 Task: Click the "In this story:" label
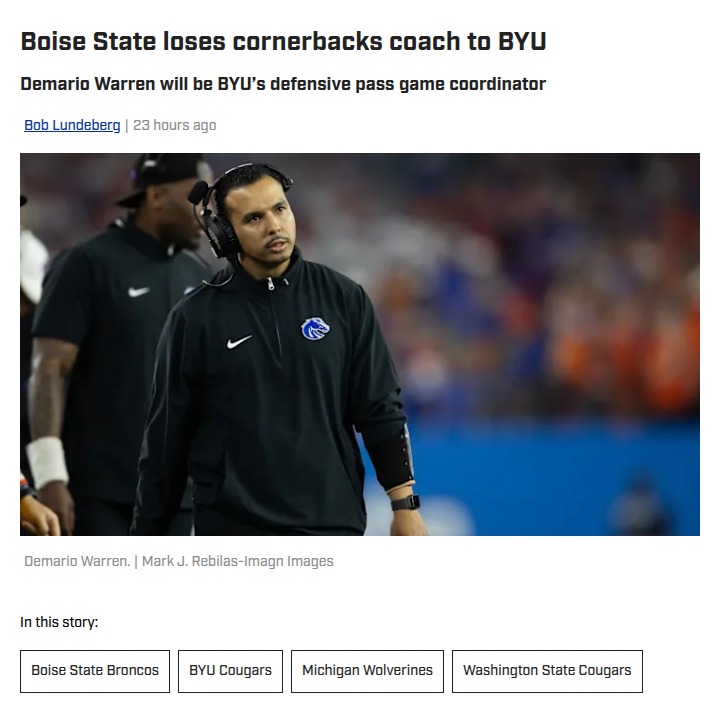click(x=59, y=622)
